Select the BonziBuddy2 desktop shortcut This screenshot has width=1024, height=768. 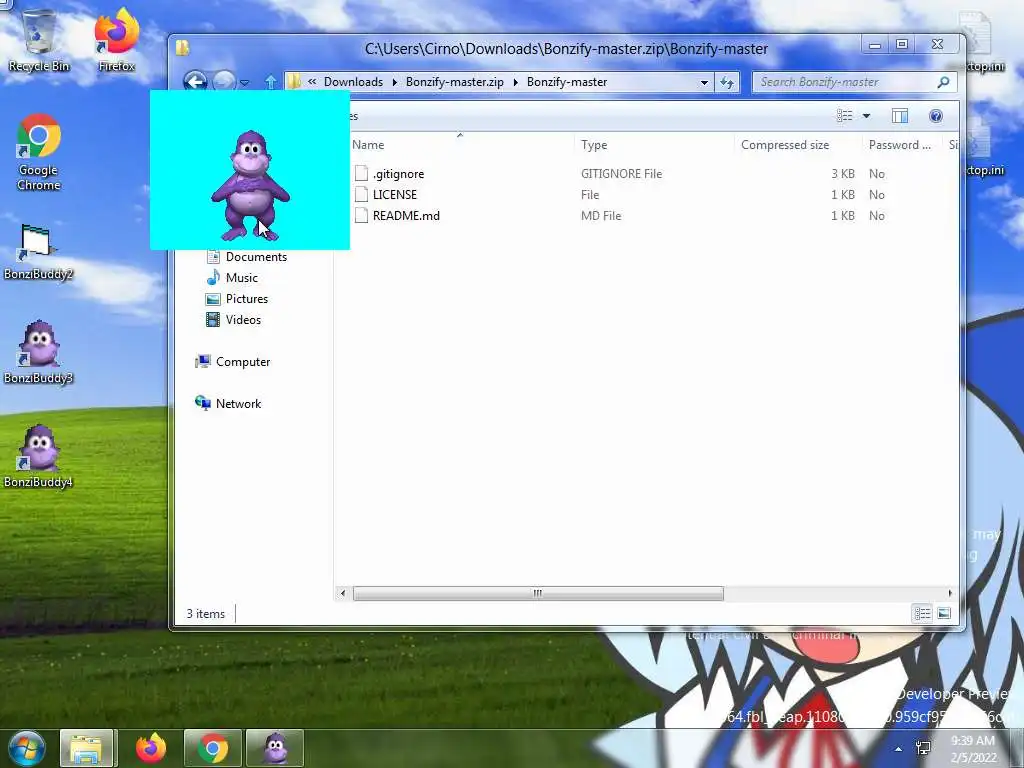(x=38, y=251)
